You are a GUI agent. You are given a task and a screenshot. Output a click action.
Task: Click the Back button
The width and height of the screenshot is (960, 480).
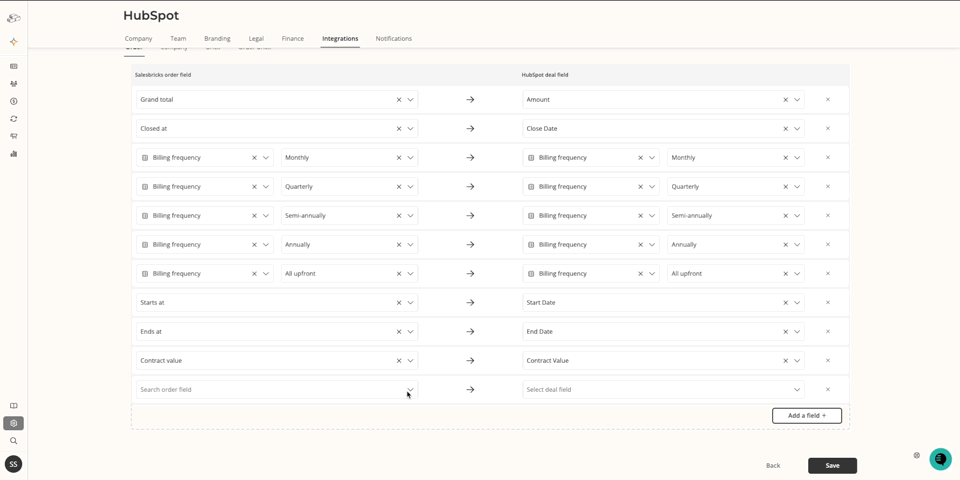pos(773,465)
